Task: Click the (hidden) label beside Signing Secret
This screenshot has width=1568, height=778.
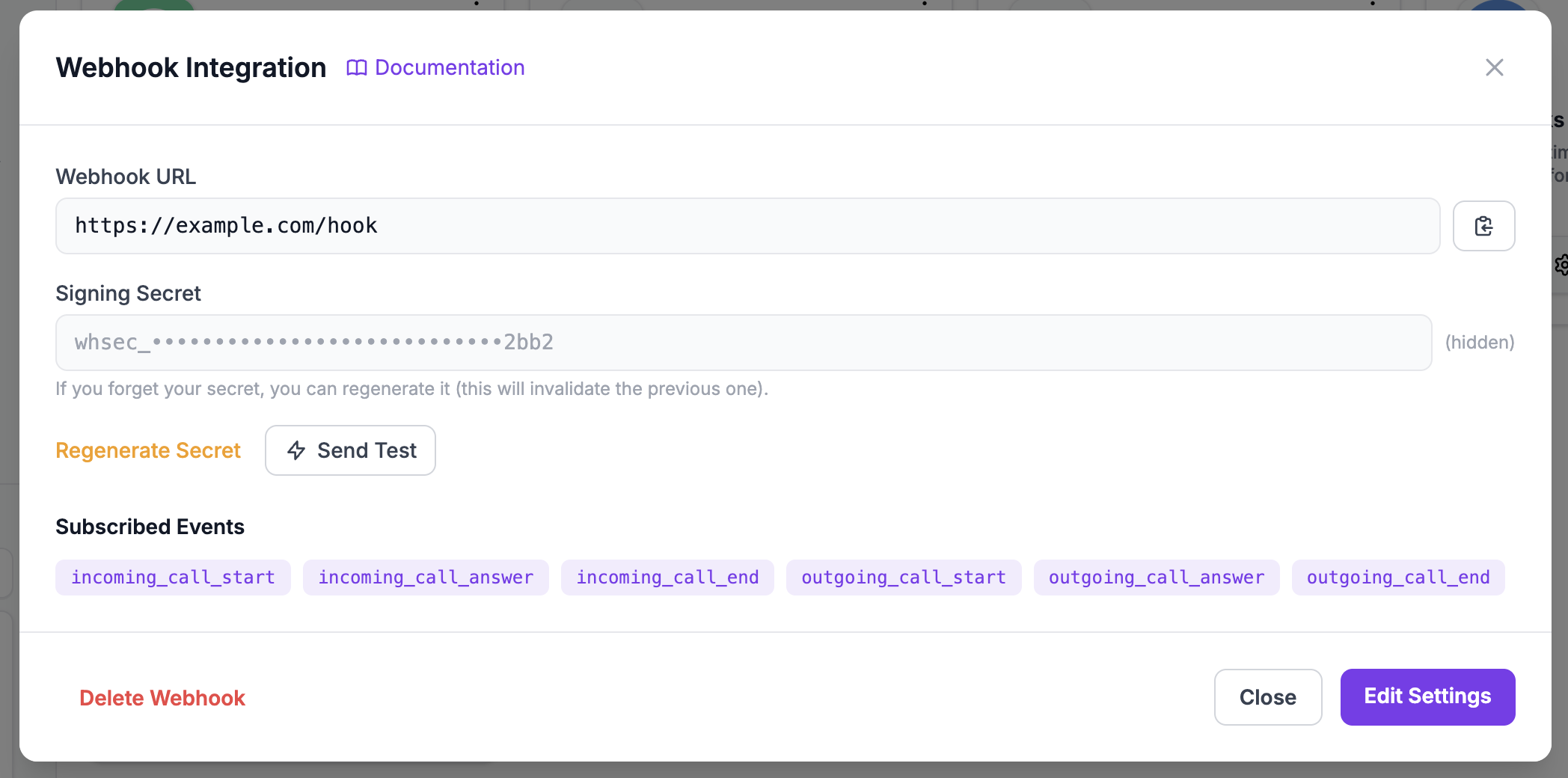Action: 1480,342
